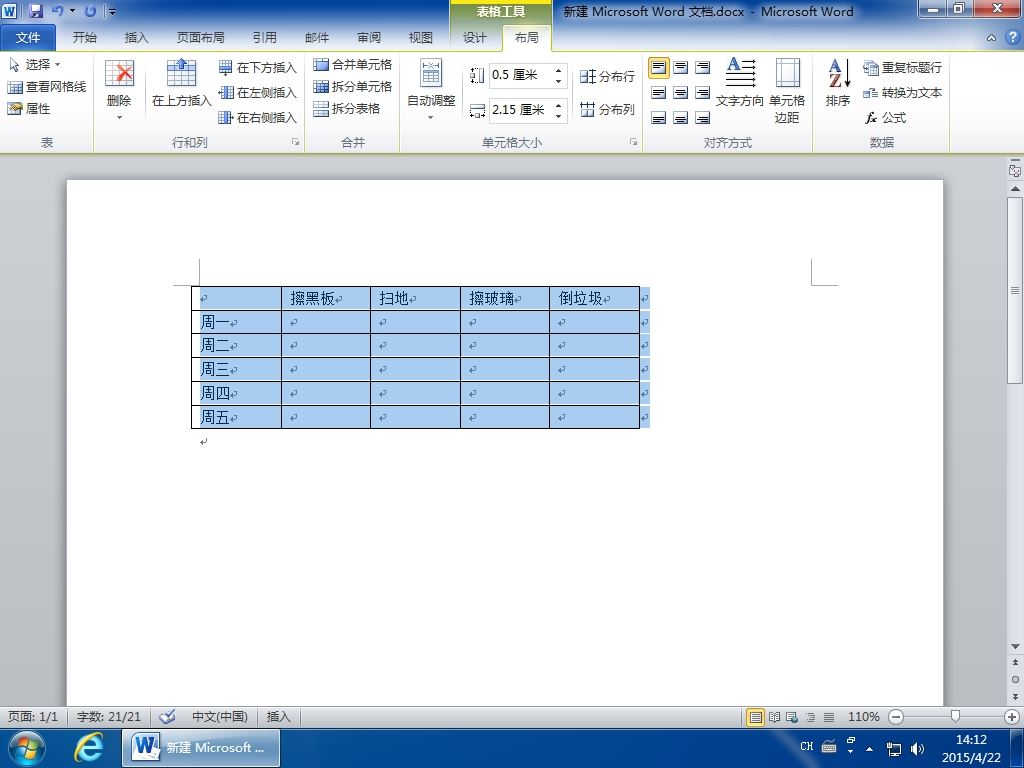1024x768 pixels.
Task: Open the 文件 tab
Action: pos(28,38)
